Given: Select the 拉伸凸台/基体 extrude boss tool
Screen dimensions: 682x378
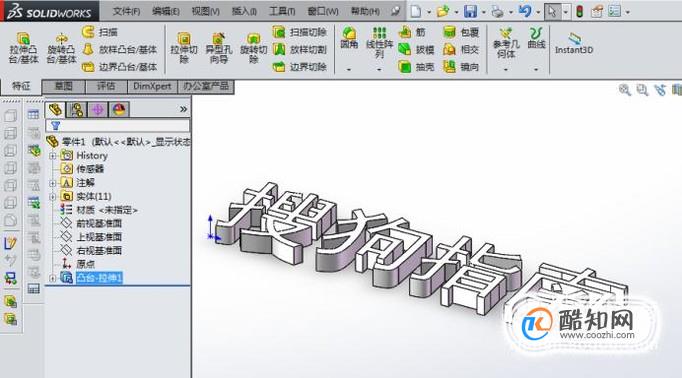Looking at the screenshot, I should click(x=24, y=48).
